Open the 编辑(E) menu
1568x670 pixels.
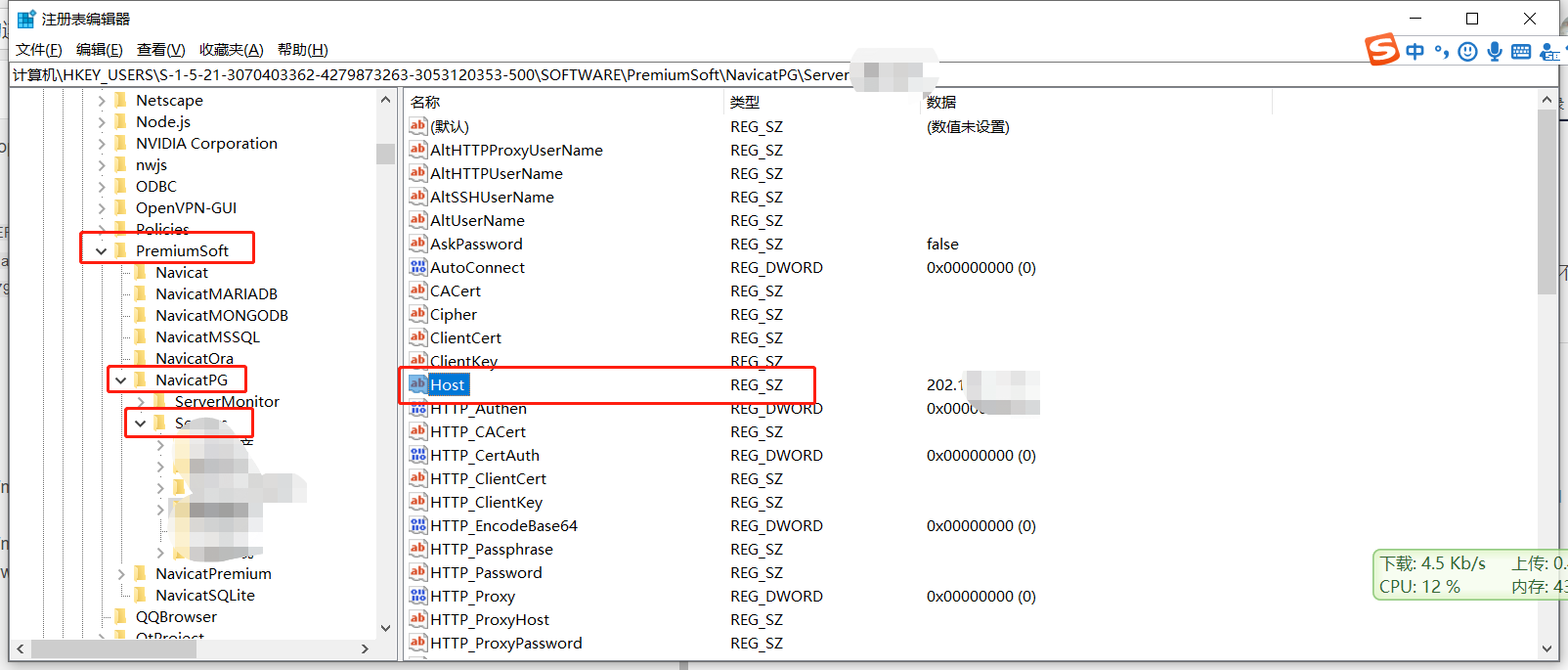(x=100, y=50)
